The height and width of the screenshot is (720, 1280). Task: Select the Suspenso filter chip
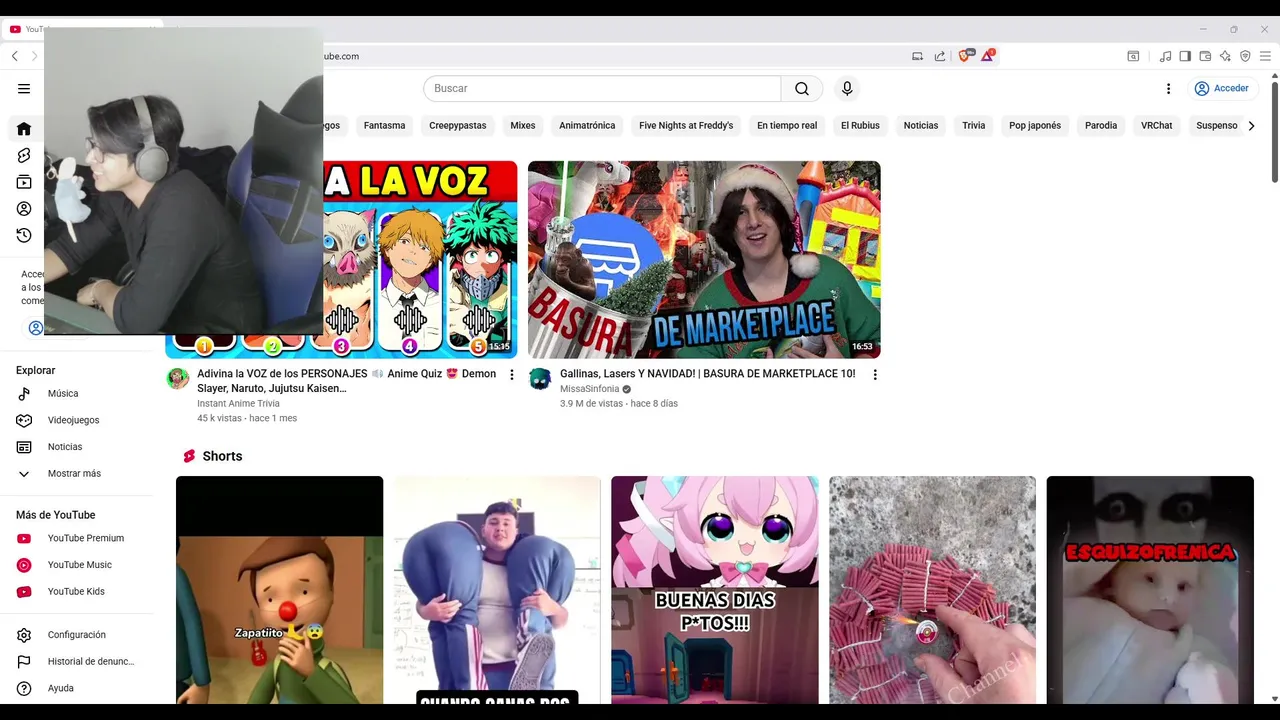click(x=1217, y=126)
